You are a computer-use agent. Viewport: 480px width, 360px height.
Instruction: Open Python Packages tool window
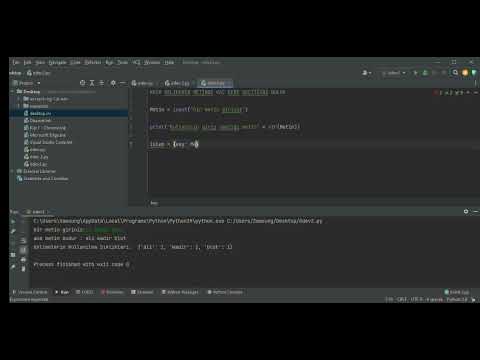tap(180, 292)
